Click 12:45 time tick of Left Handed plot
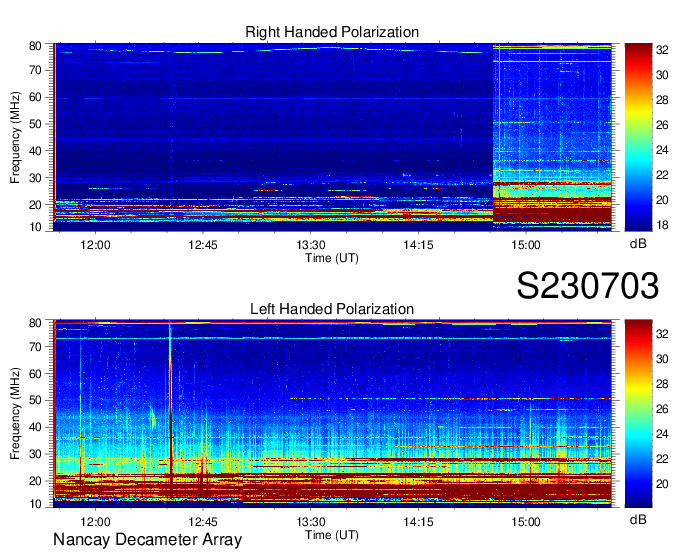 [203, 522]
